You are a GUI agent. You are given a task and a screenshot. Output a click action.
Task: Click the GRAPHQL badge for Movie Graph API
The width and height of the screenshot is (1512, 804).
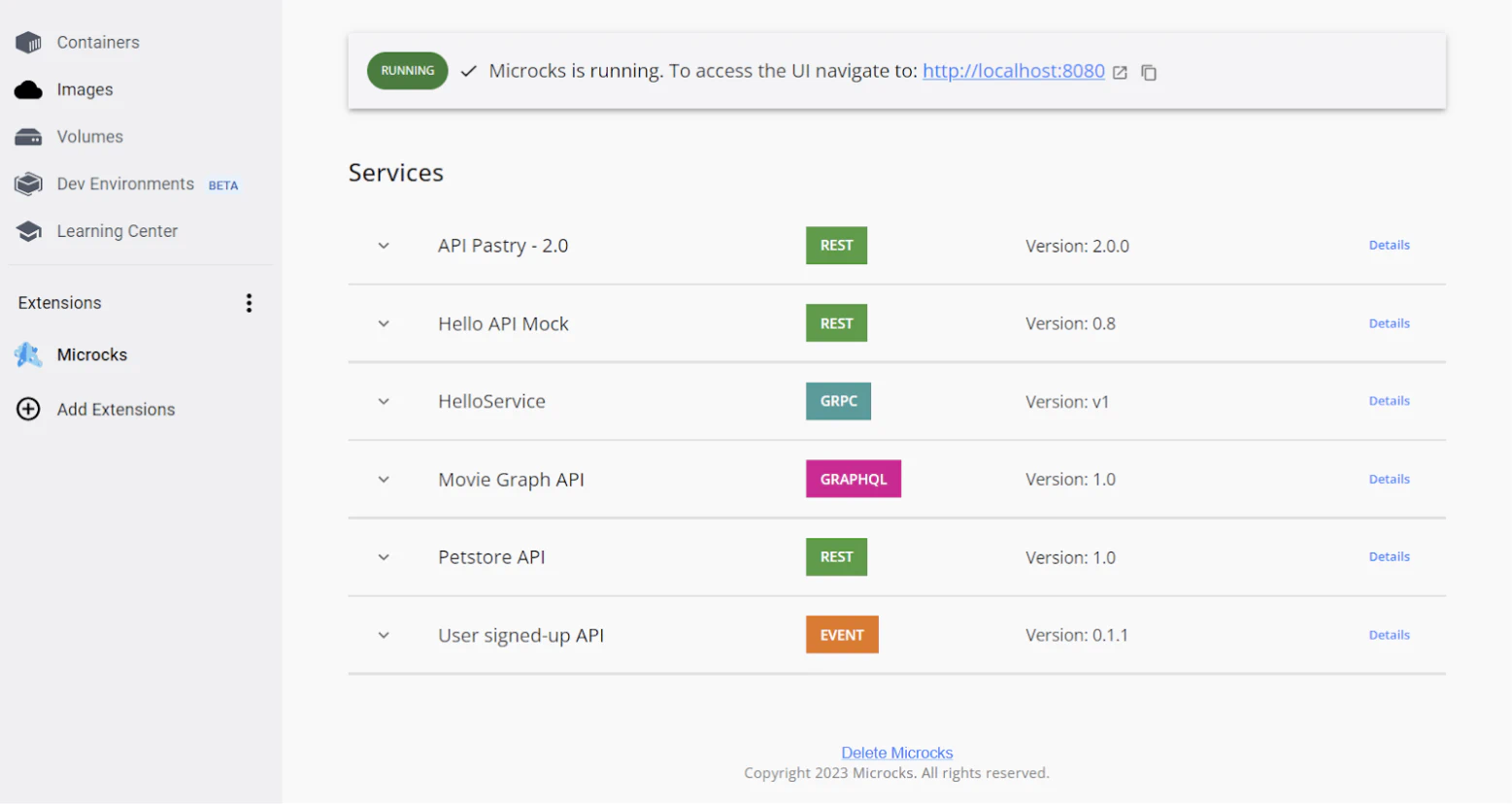click(853, 480)
